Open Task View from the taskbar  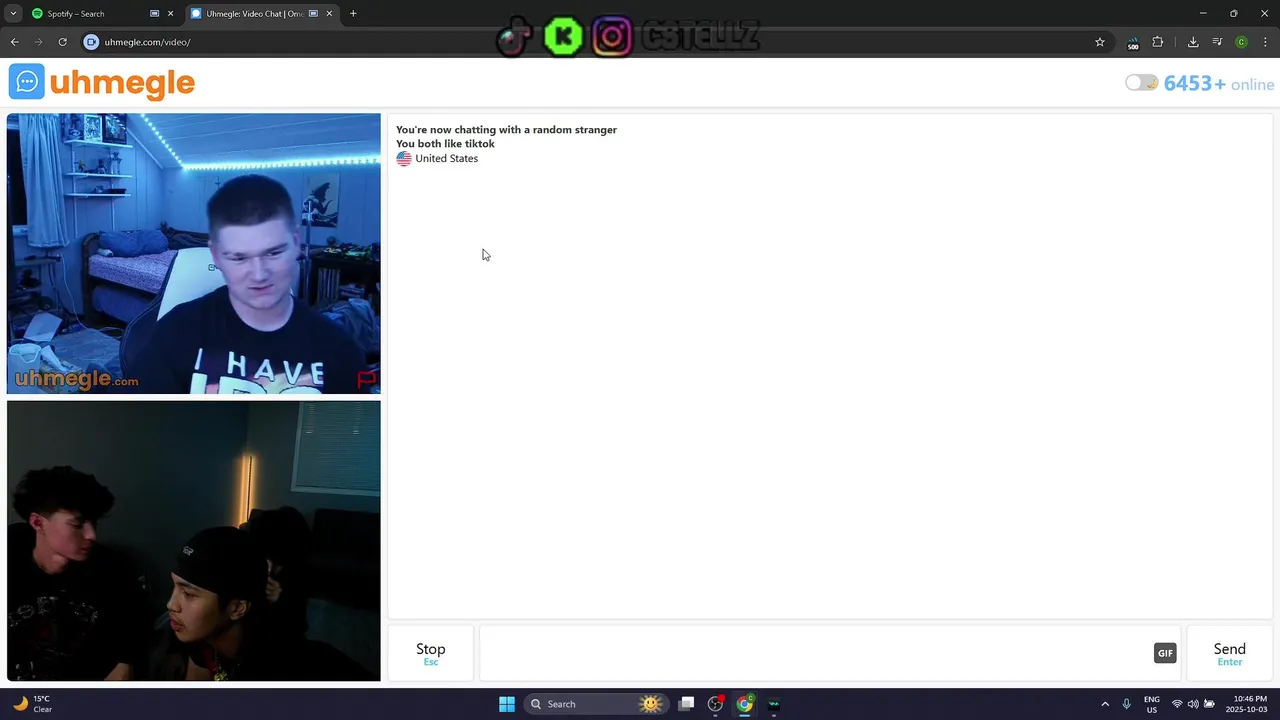pyautogui.click(x=686, y=704)
